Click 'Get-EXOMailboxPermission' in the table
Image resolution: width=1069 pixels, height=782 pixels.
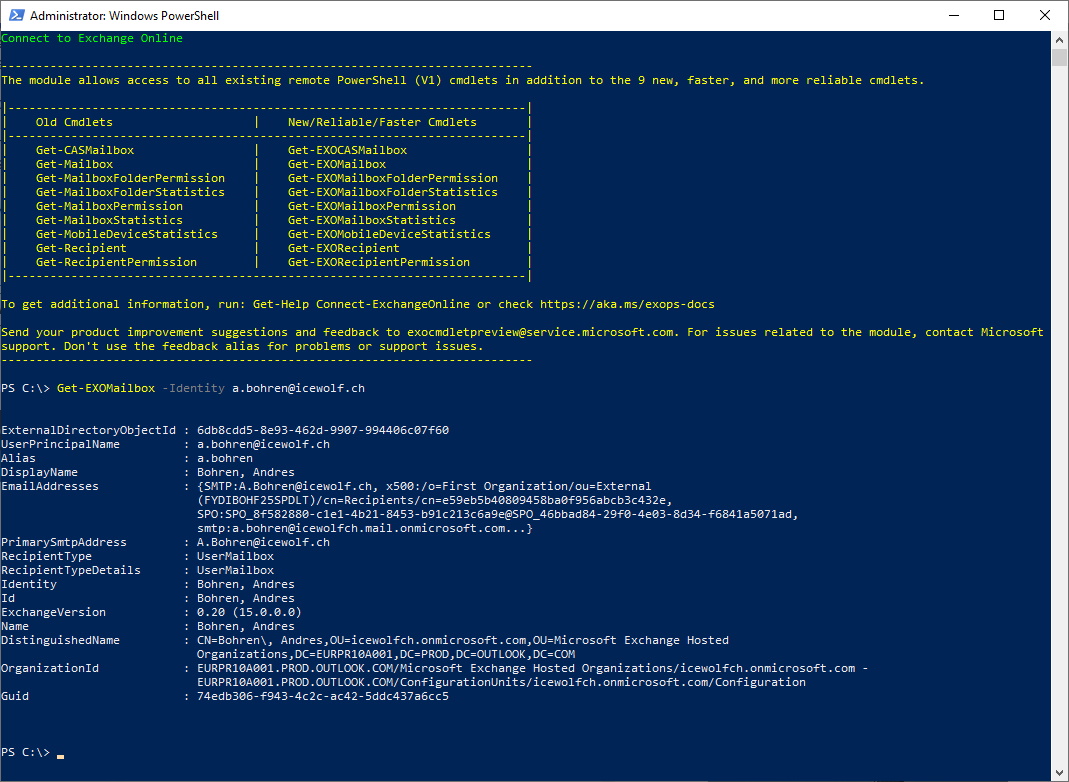click(372, 206)
